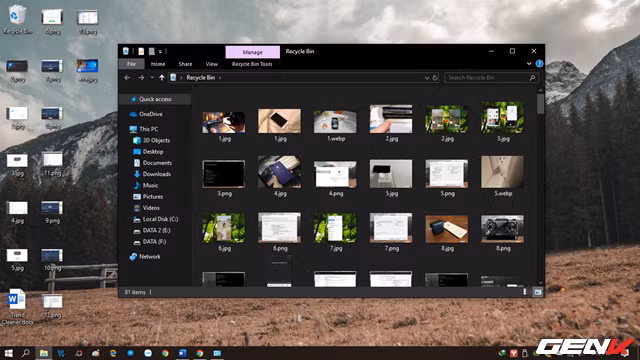
Task: Select the 8.png thumbnail
Action: tap(502, 233)
